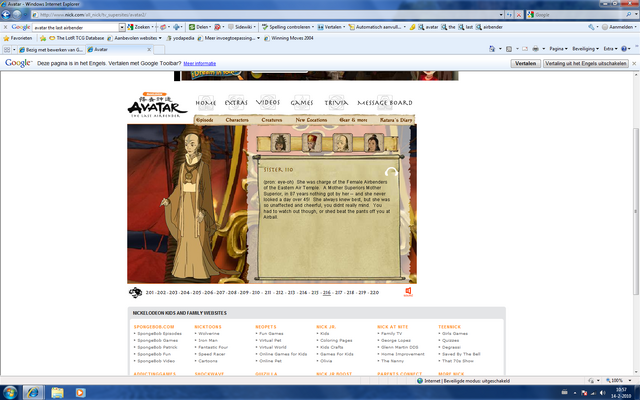Click the Avatar creature icon left of 201
Viewport: 640px width, 400px height.
(135, 292)
